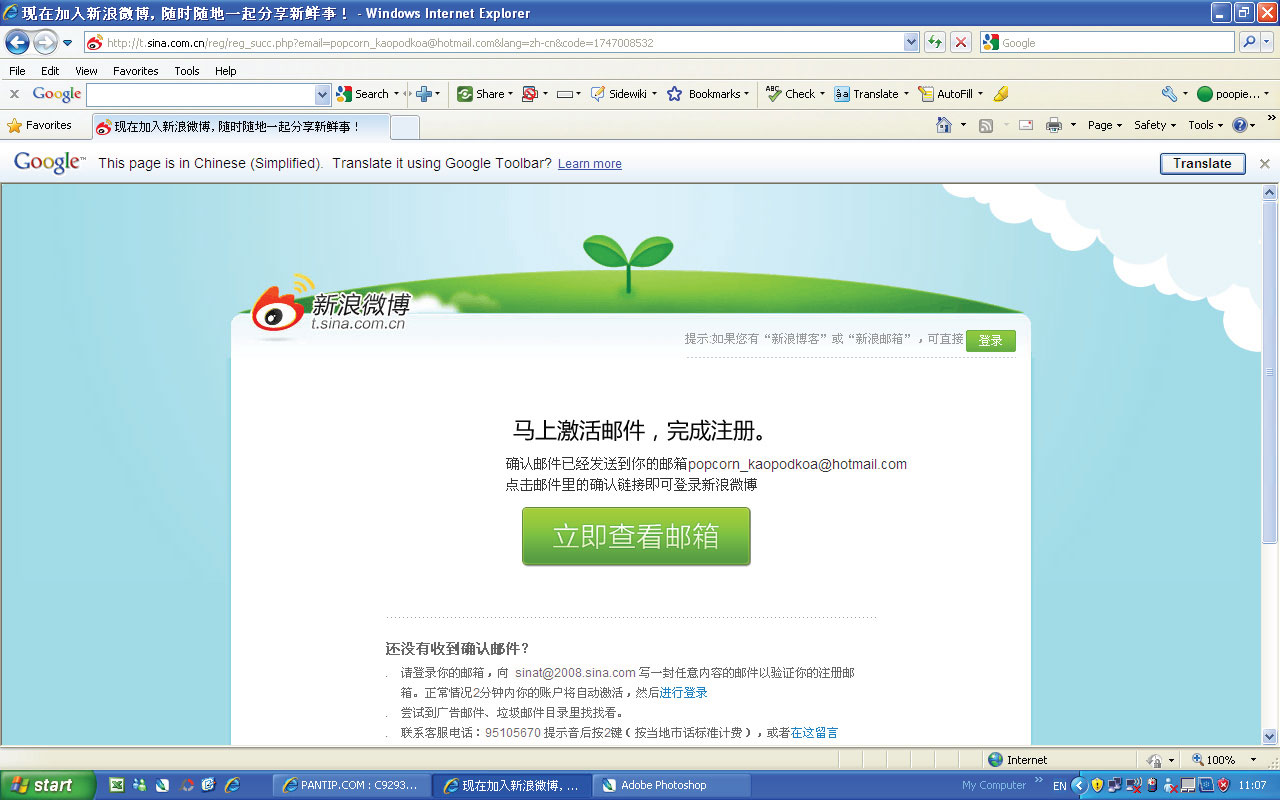
Task: Click the yellow highlighter icon
Action: pos(1001,94)
